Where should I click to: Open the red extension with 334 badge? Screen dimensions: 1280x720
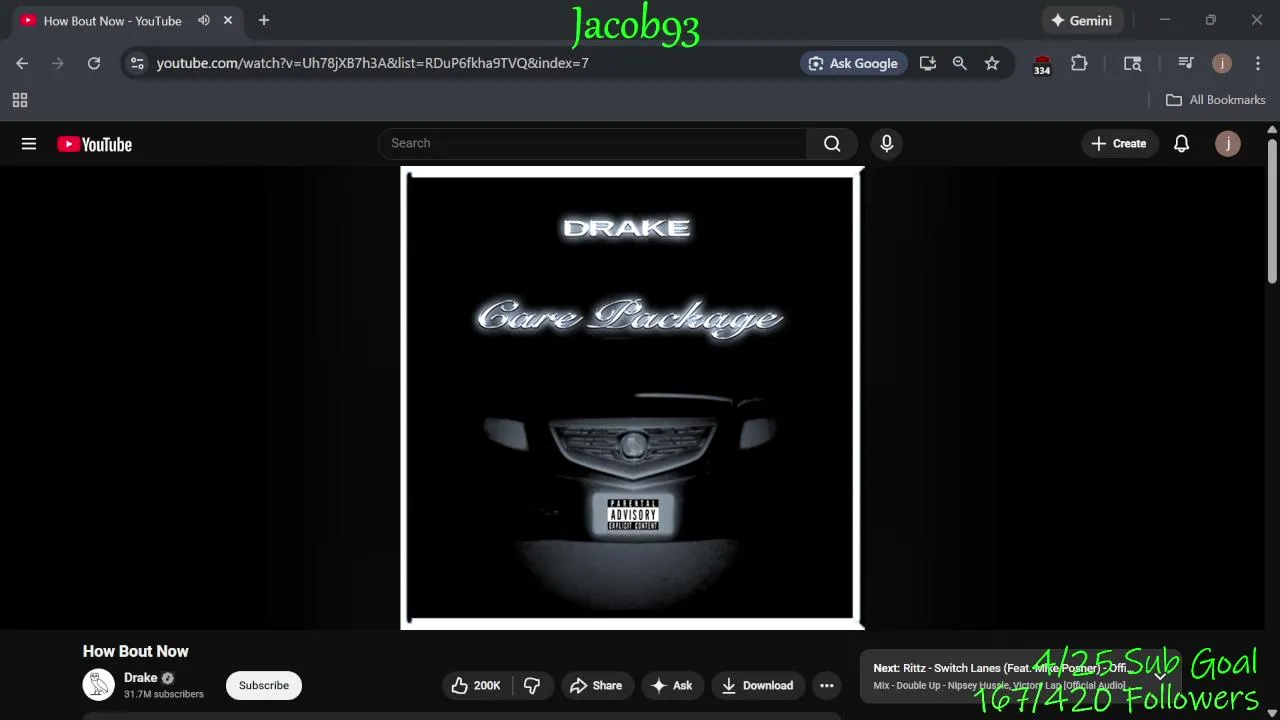pos(1042,65)
